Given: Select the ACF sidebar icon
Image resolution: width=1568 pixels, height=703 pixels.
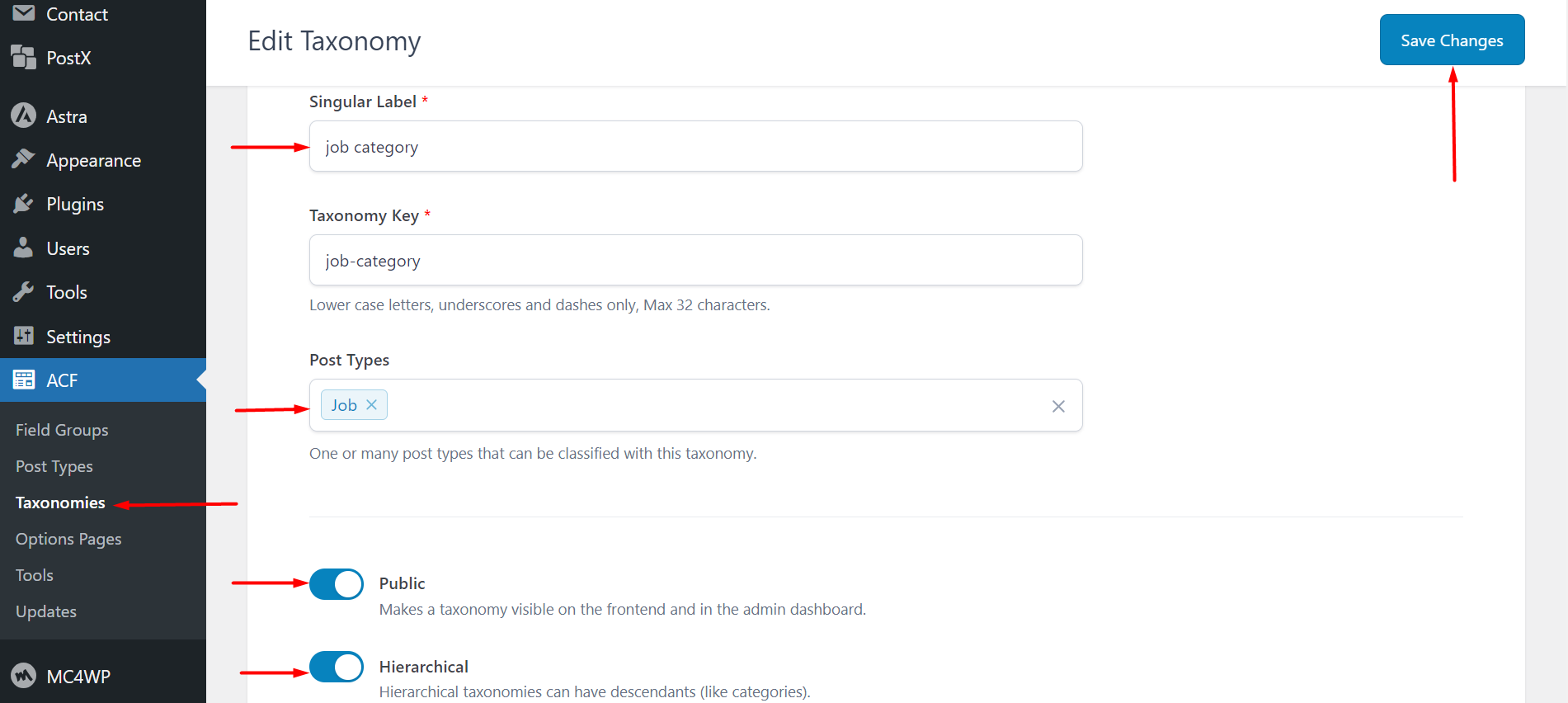Looking at the screenshot, I should point(24,380).
